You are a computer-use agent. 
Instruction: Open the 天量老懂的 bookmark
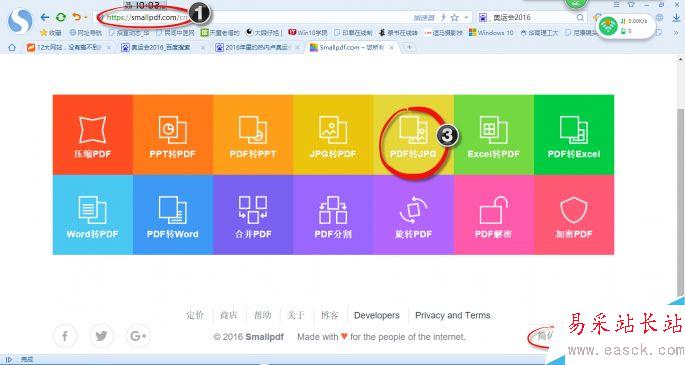220,33
